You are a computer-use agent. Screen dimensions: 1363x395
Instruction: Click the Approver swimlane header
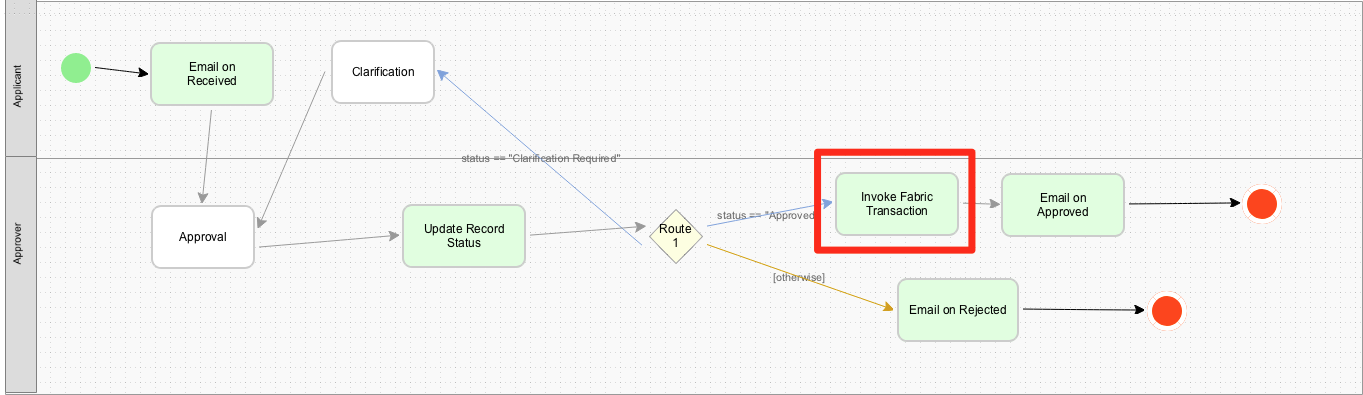(x=19, y=274)
